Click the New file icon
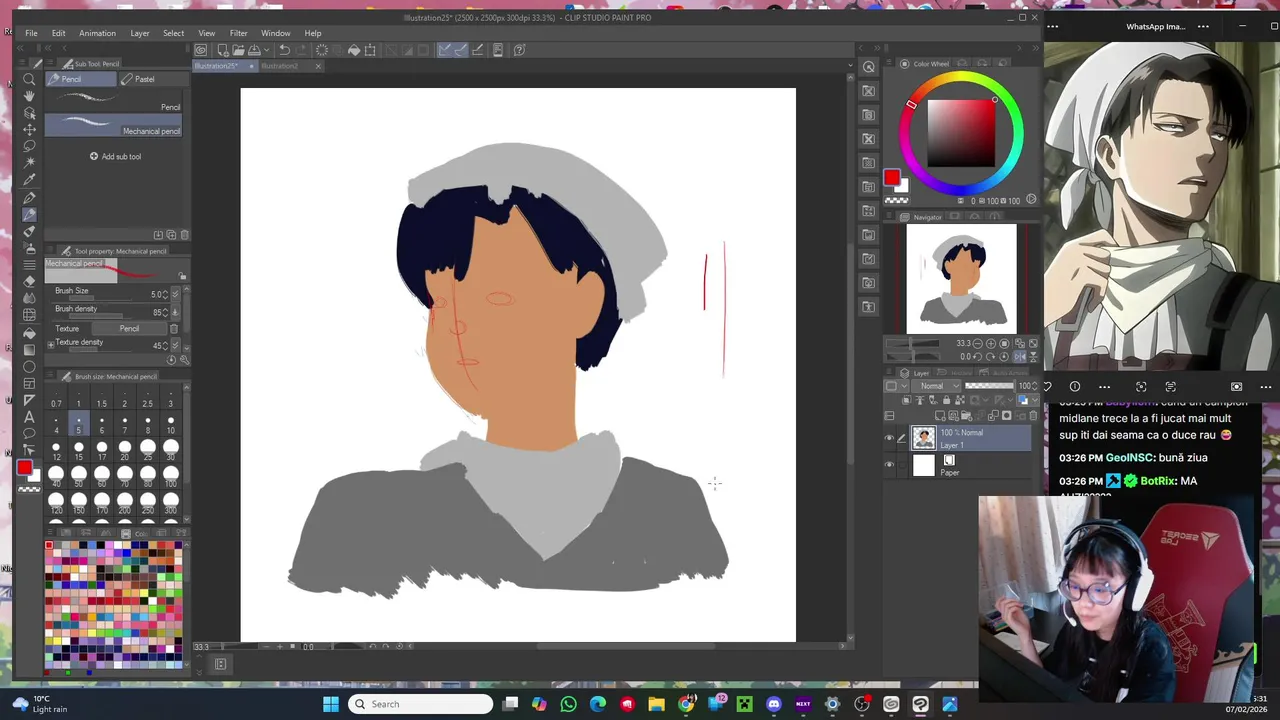This screenshot has height=720, width=1280. (223, 50)
